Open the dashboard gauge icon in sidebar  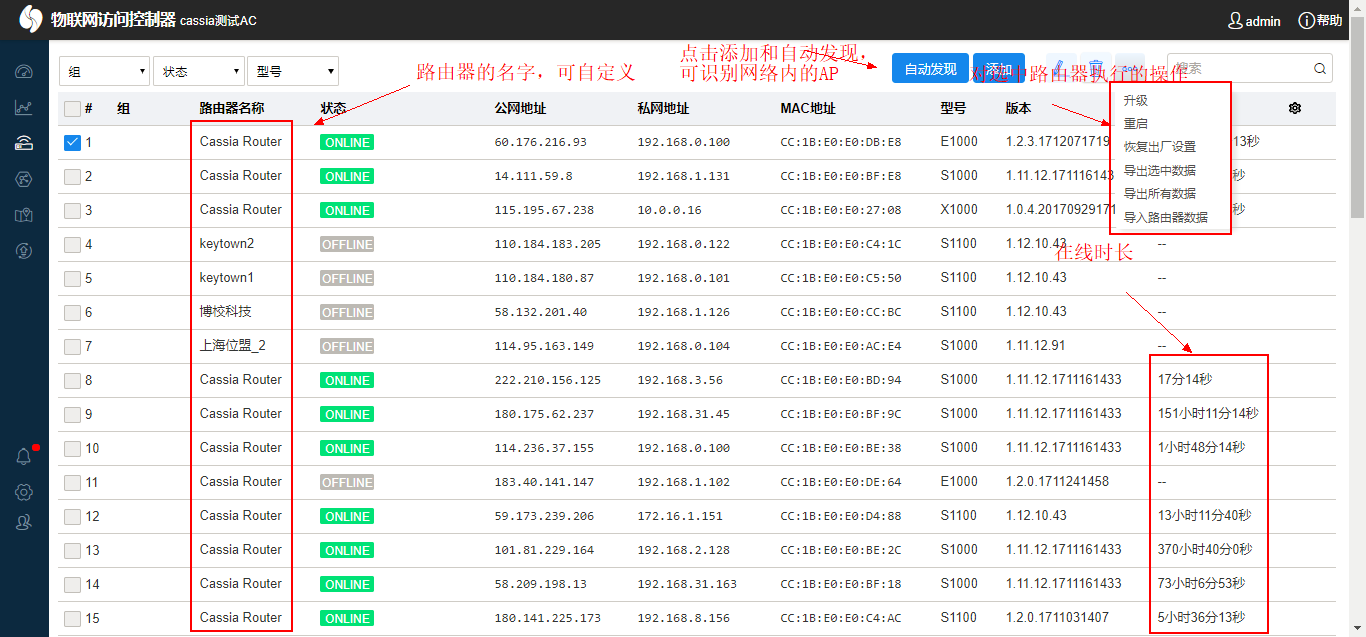coord(24,72)
